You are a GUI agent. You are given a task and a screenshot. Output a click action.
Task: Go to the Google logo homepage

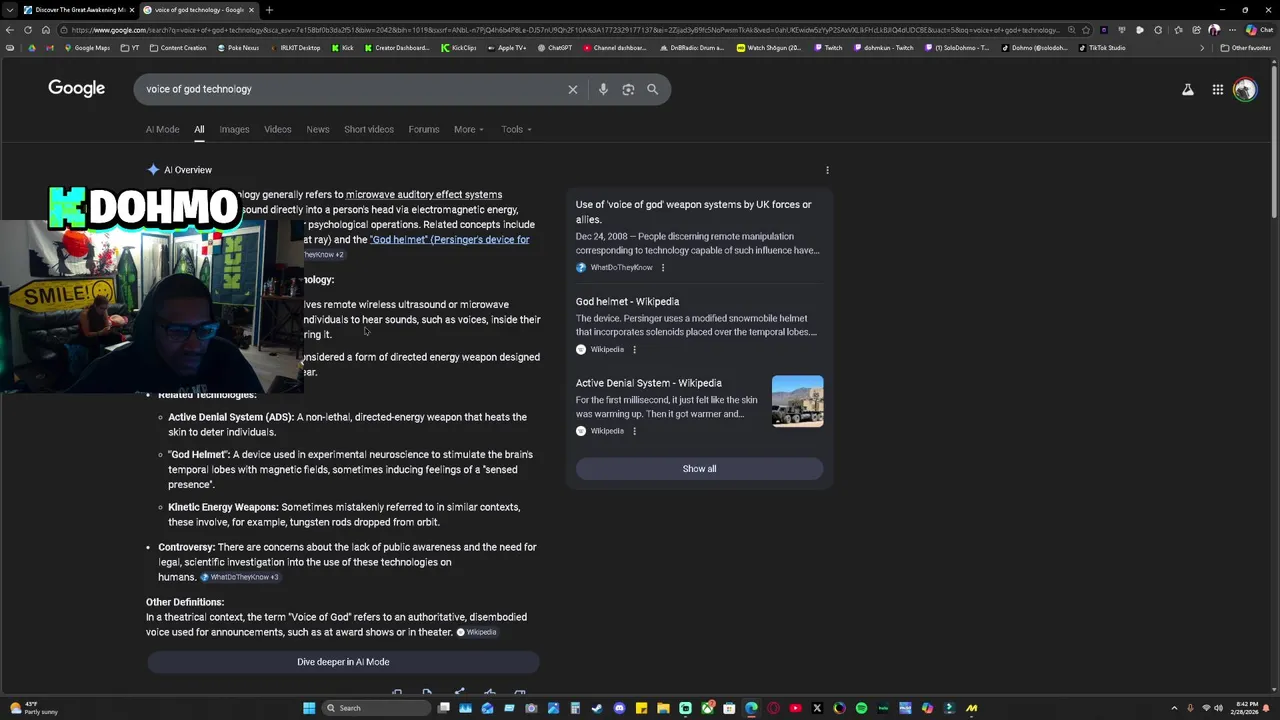pyautogui.click(x=76, y=88)
